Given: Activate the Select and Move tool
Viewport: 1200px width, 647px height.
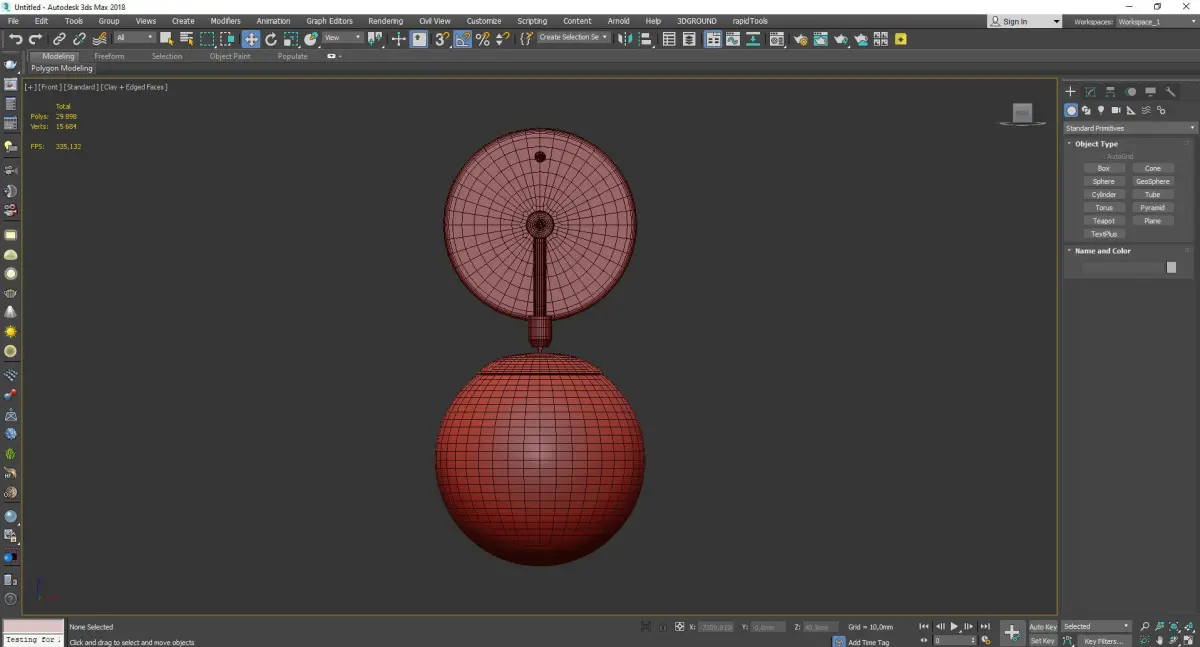Looking at the screenshot, I should (251, 39).
